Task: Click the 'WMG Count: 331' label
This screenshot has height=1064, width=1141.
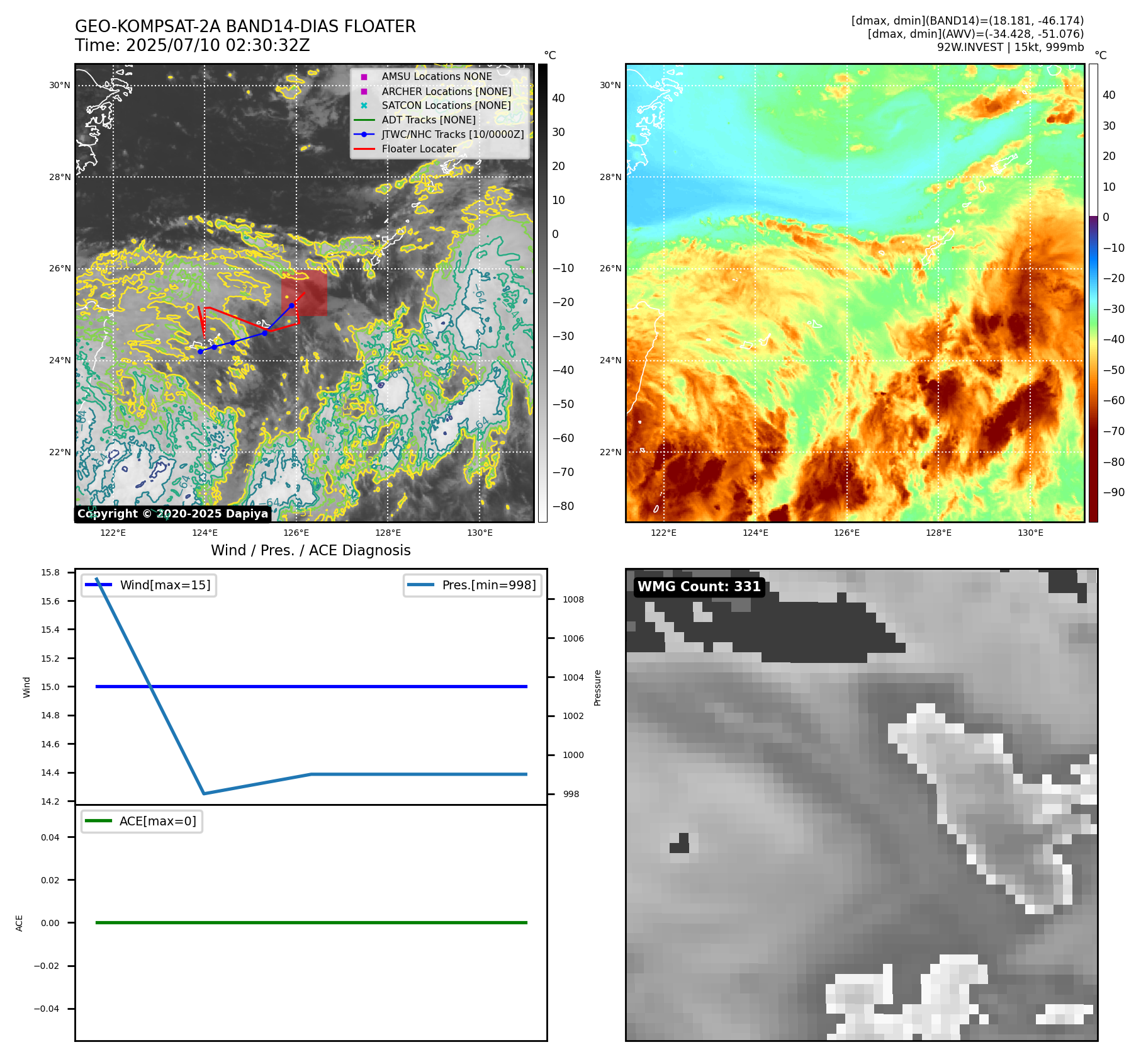Action: [699, 587]
